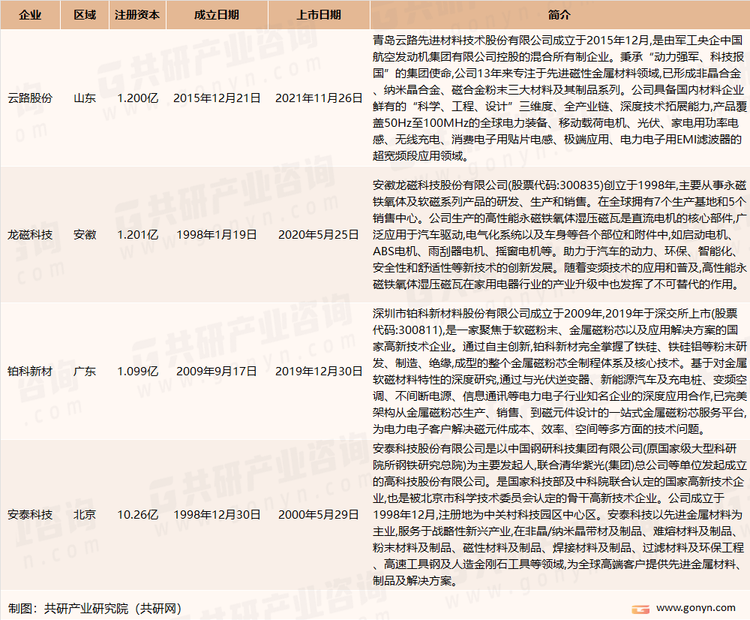Viewport: 750px width, 620px height.
Task: Click the 青岛云路先进材料 description paragraph
Action: (560, 98)
